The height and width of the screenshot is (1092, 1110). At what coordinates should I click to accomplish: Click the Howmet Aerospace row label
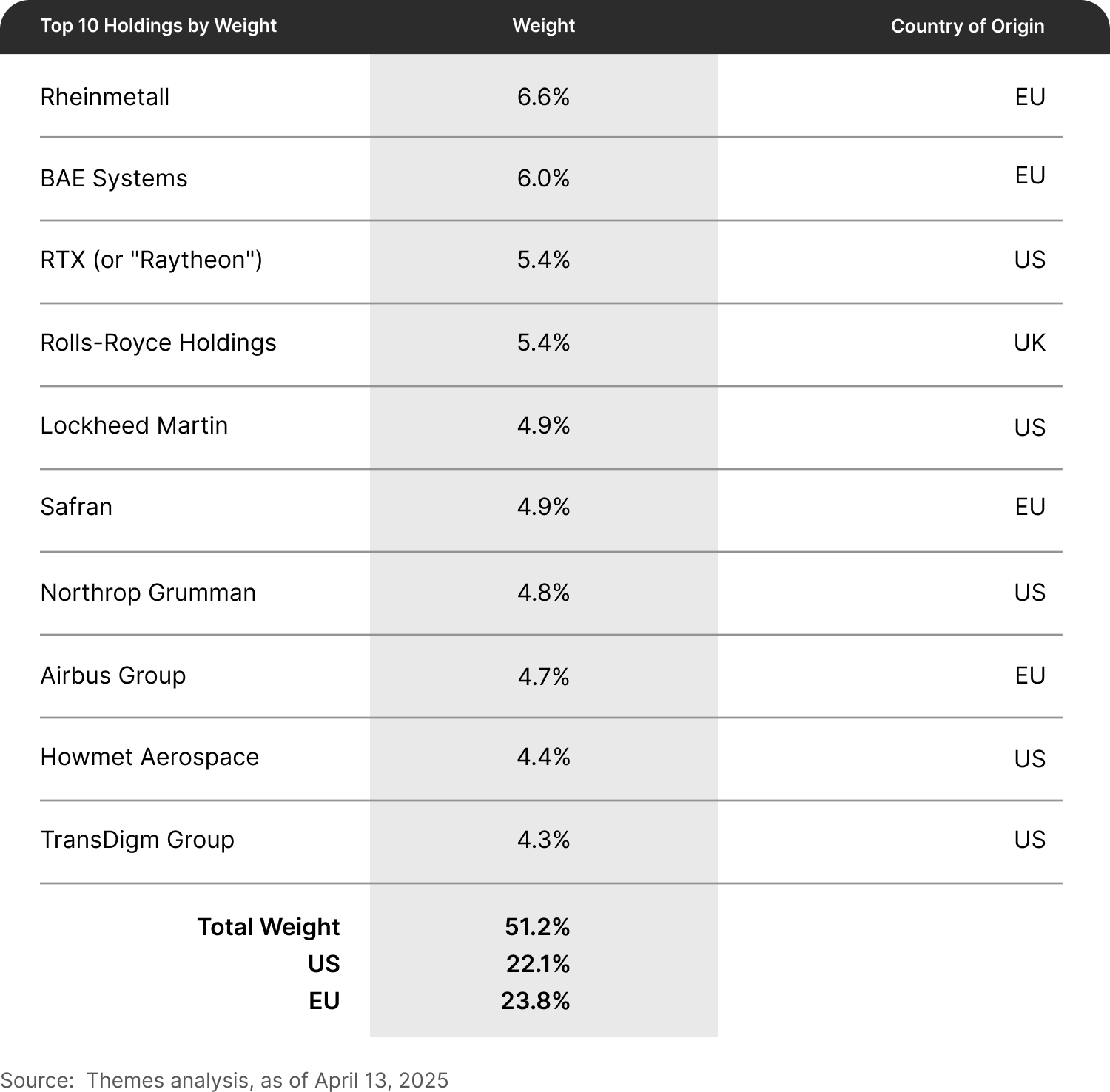[149, 757]
